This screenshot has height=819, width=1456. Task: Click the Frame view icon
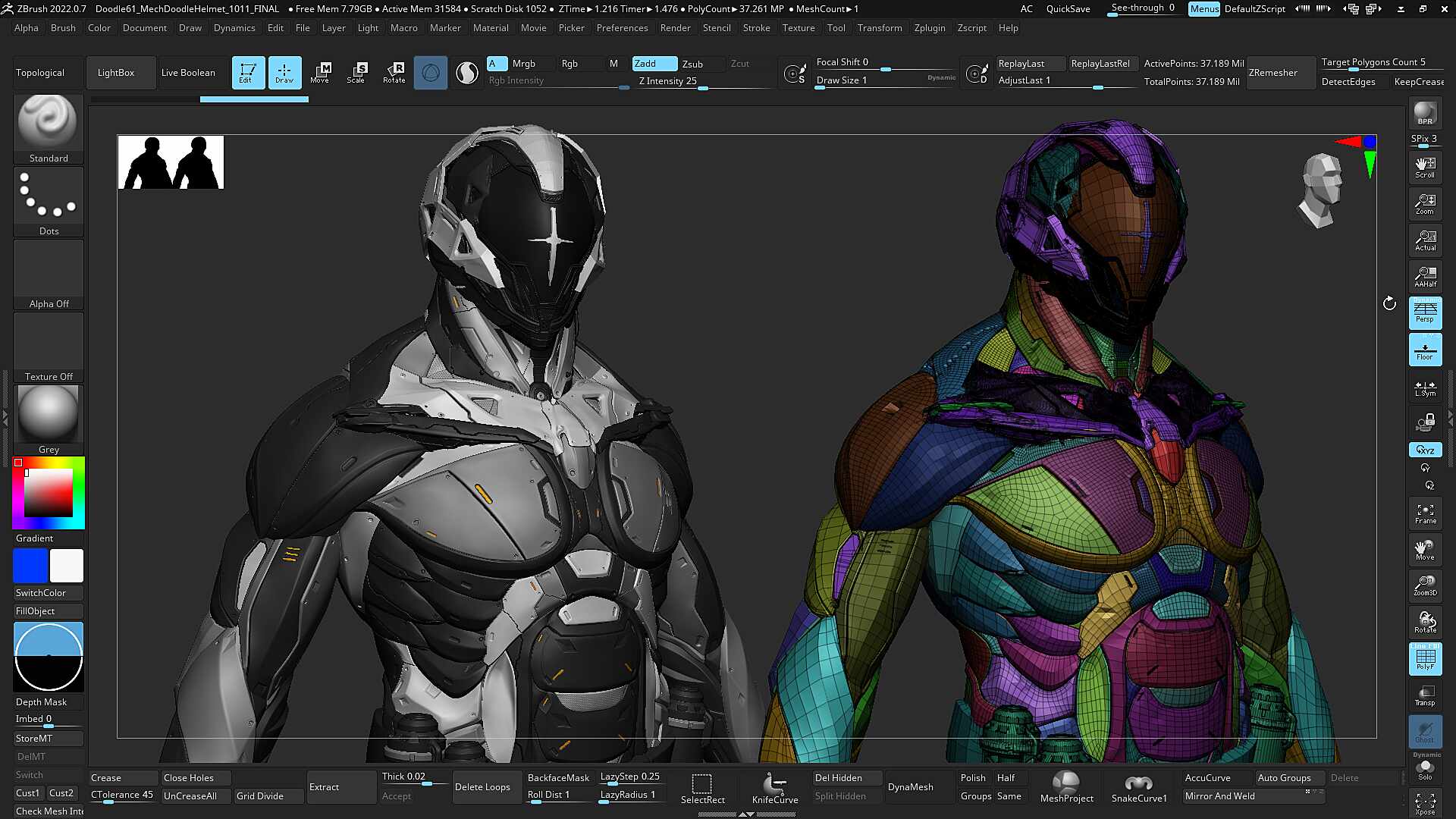pyautogui.click(x=1425, y=514)
